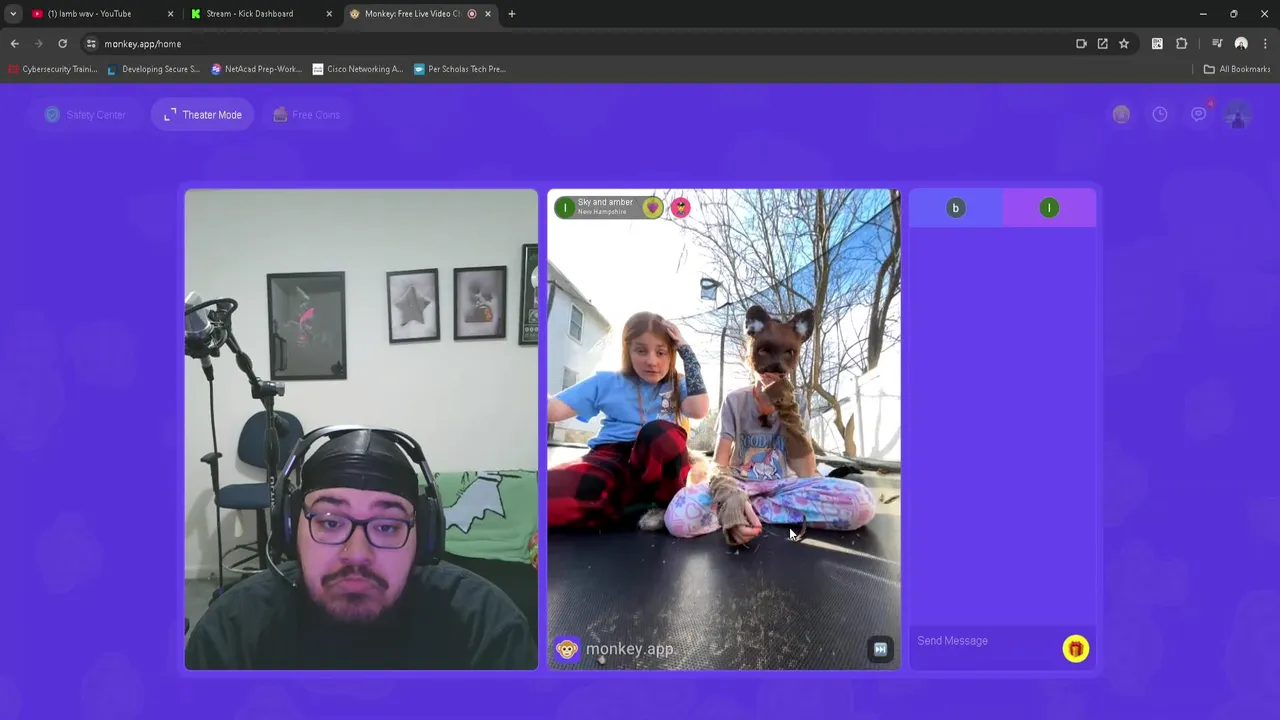The width and height of the screenshot is (1280, 720).
Task: Click the partner's video feed
Action: point(724,429)
